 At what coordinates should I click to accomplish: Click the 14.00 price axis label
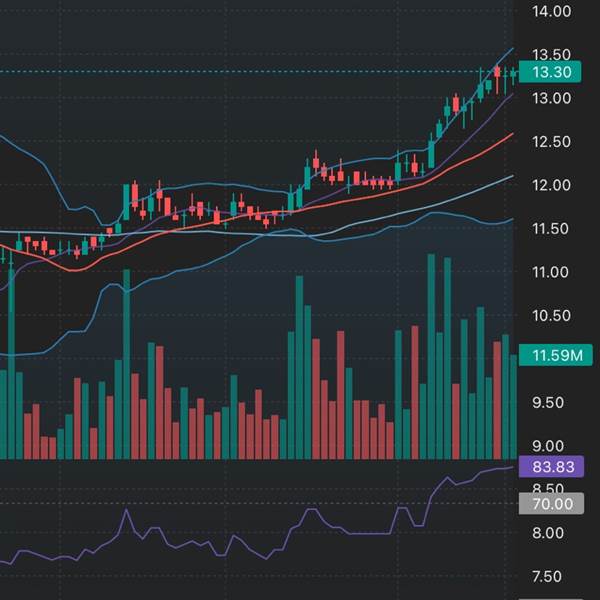pyautogui.click(x=551, y=11)
